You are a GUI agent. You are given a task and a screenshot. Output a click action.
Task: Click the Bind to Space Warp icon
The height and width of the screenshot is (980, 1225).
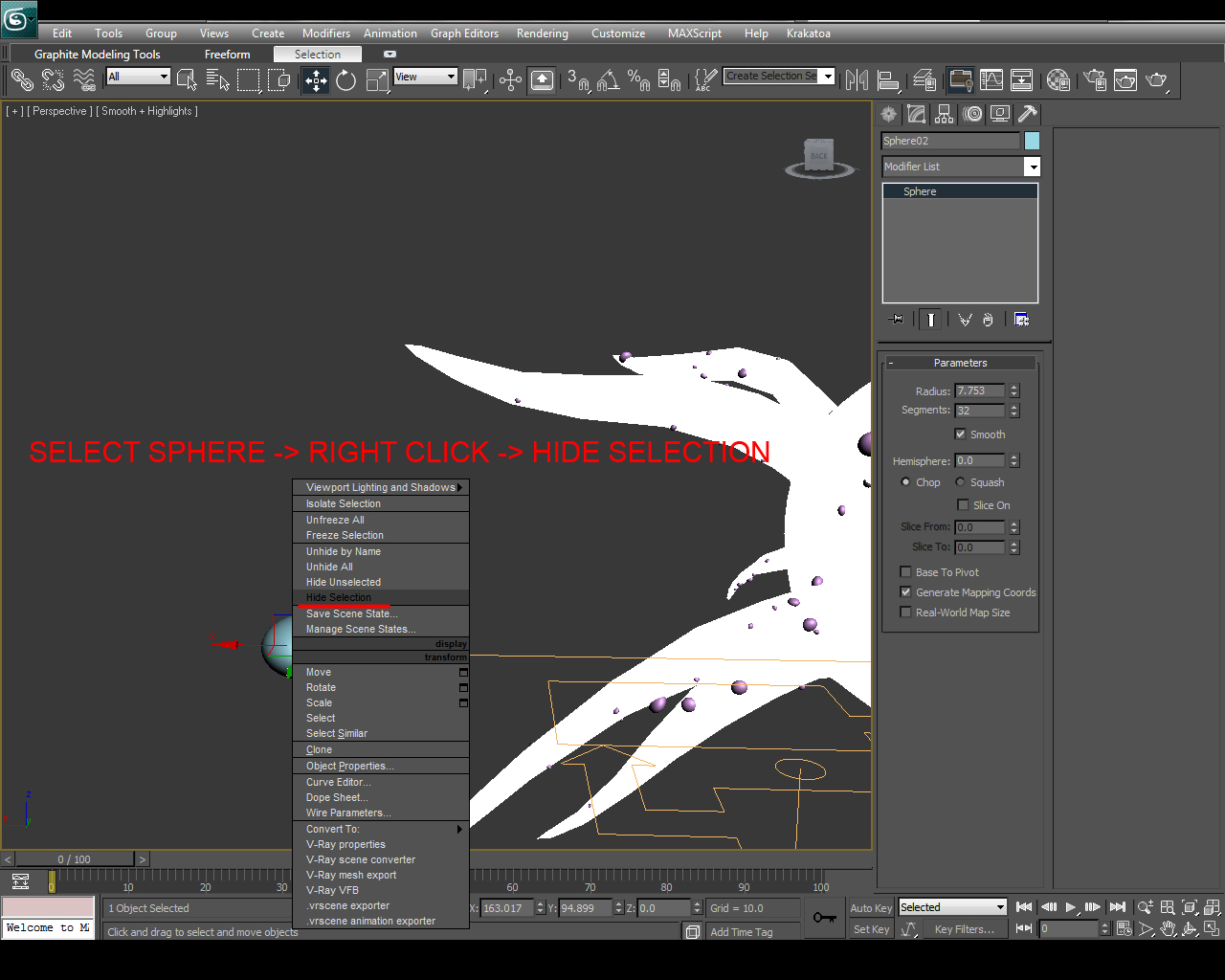click(84, 79)
